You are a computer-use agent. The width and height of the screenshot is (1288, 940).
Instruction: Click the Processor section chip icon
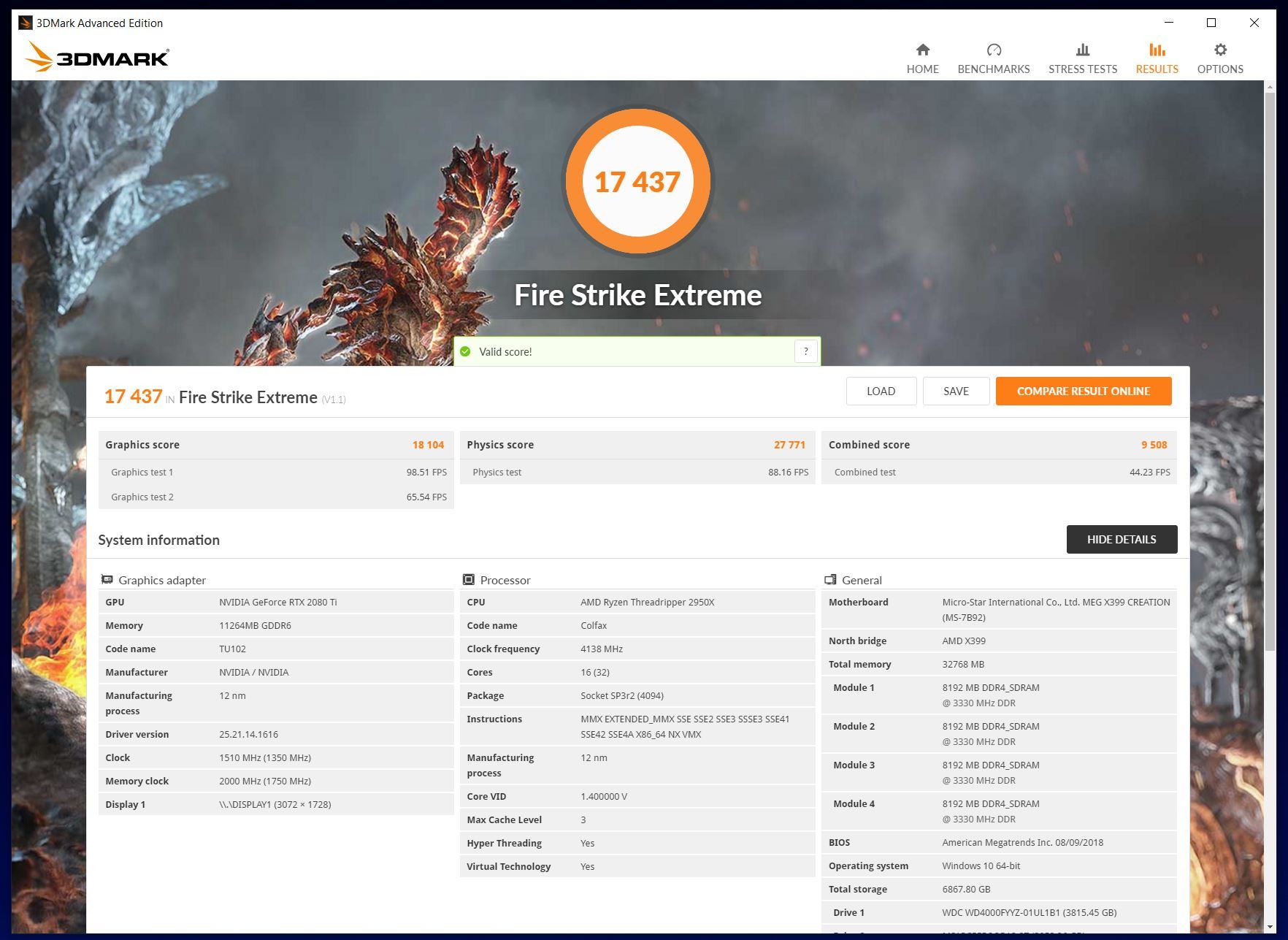469,580
